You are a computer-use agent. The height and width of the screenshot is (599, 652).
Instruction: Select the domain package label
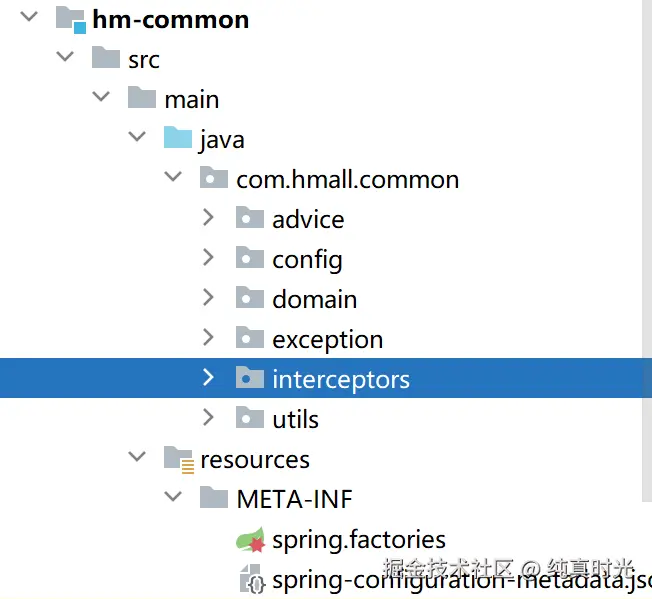[314, 299]
